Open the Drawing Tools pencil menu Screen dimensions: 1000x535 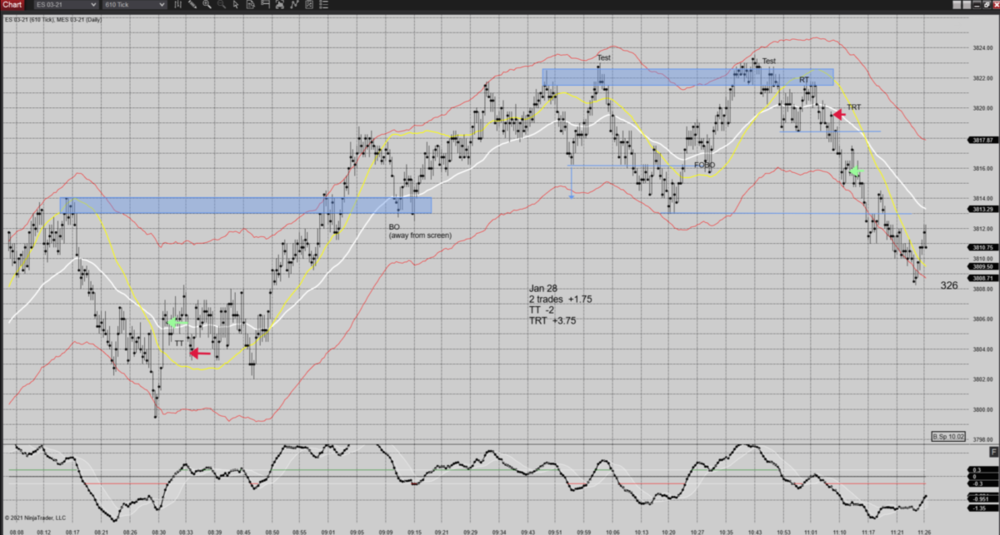192,5
